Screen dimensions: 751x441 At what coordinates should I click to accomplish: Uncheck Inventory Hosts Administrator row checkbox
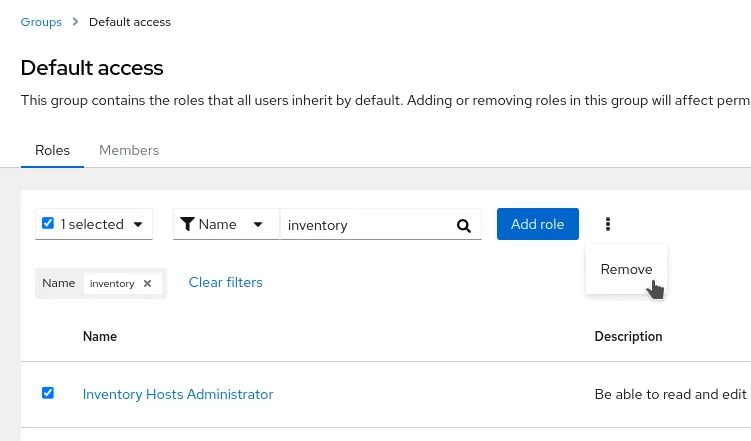pyautogui.click(x=48, y=393)
